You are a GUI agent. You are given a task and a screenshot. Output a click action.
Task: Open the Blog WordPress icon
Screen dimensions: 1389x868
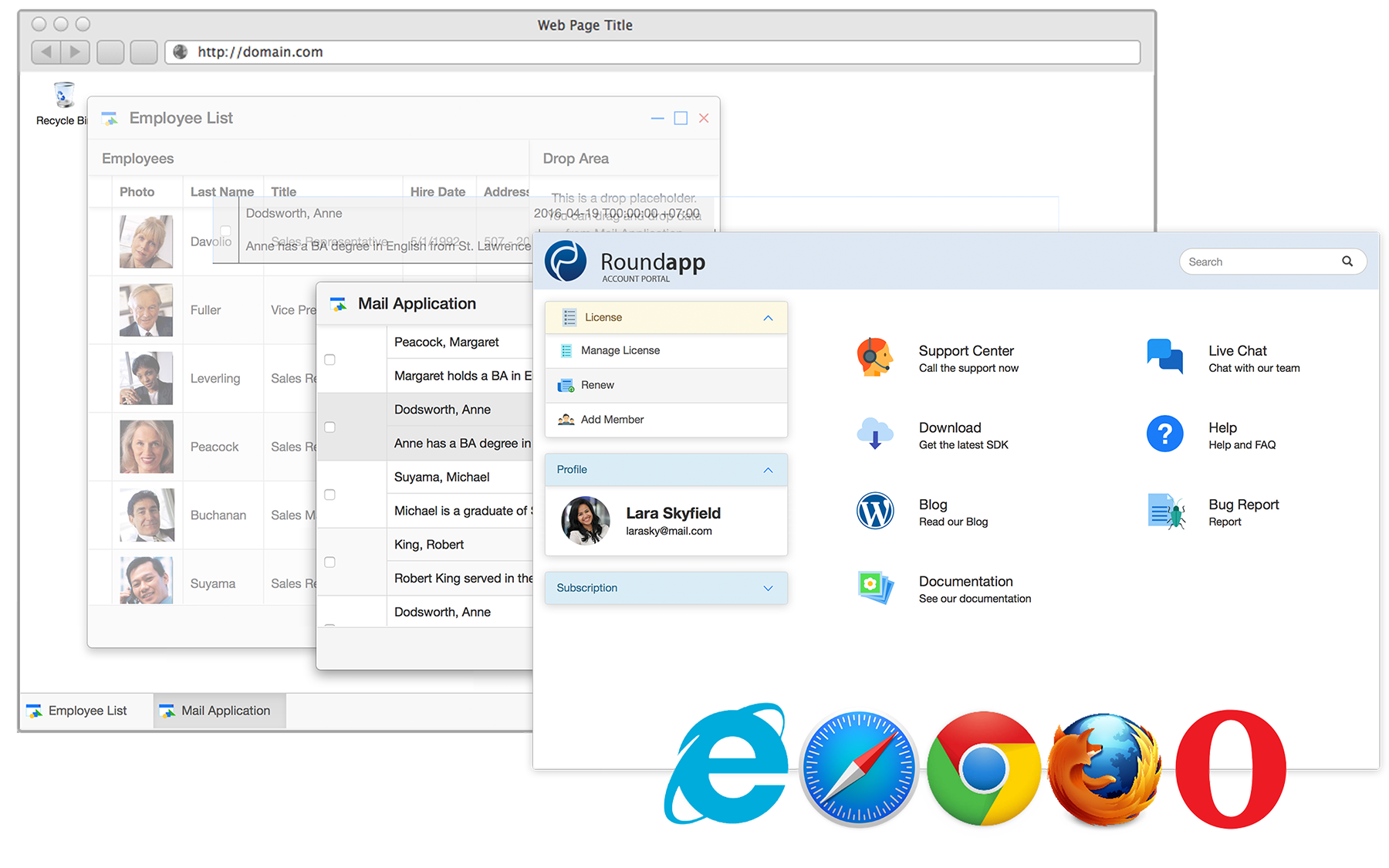pos(875,511)
